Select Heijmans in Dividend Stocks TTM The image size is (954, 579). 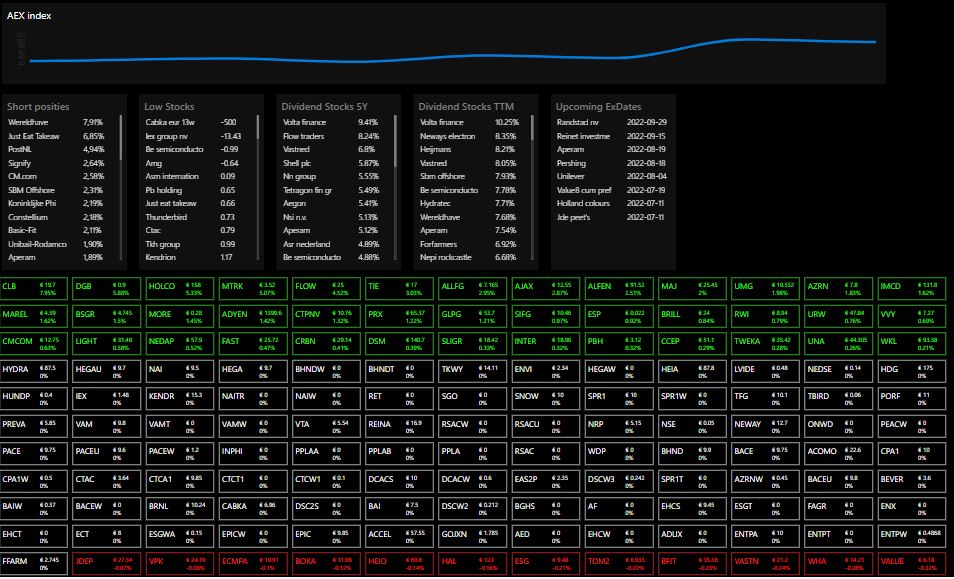pos(435,149)
